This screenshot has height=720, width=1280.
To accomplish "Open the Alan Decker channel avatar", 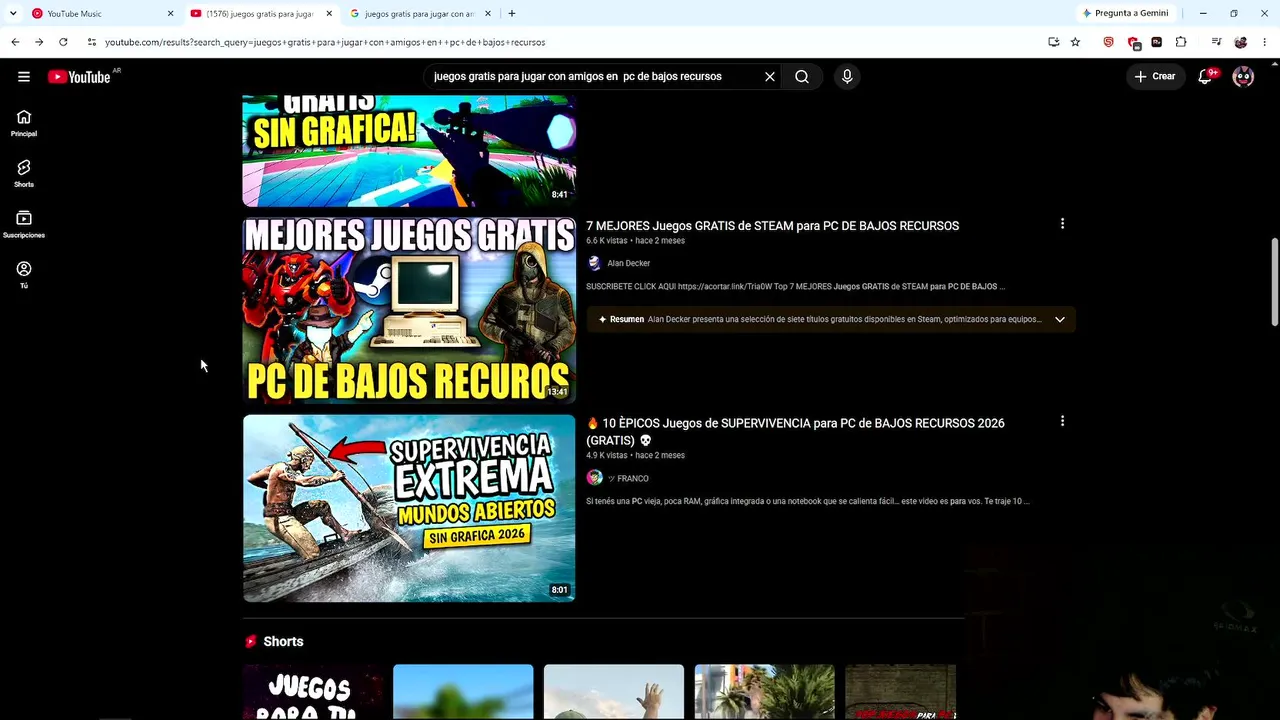I will [x=594, y=263].
